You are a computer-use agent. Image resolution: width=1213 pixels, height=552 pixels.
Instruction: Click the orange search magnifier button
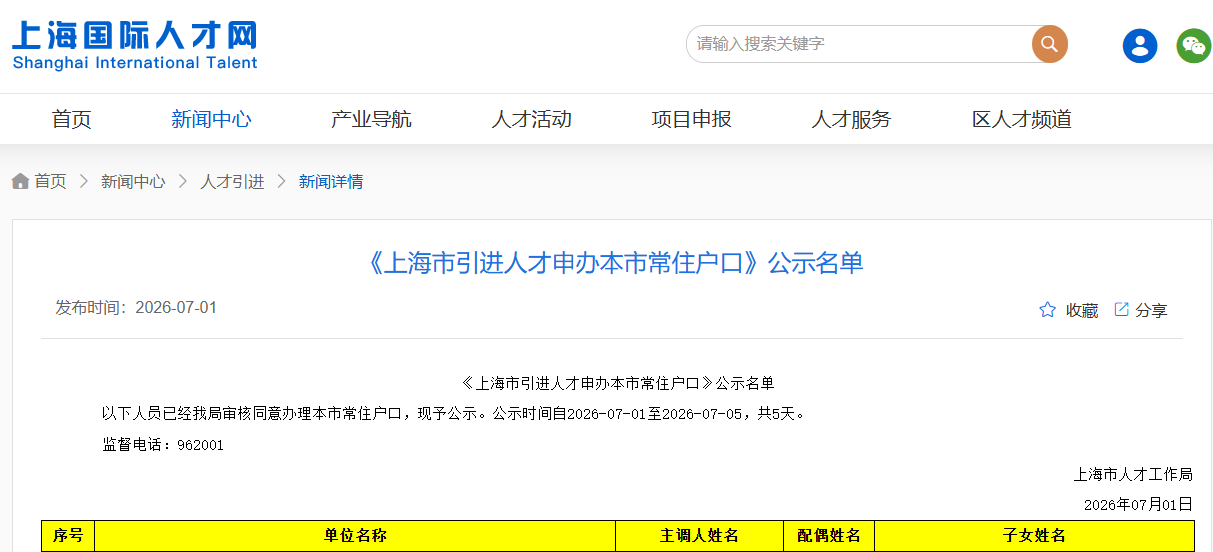coord(1049,44)
